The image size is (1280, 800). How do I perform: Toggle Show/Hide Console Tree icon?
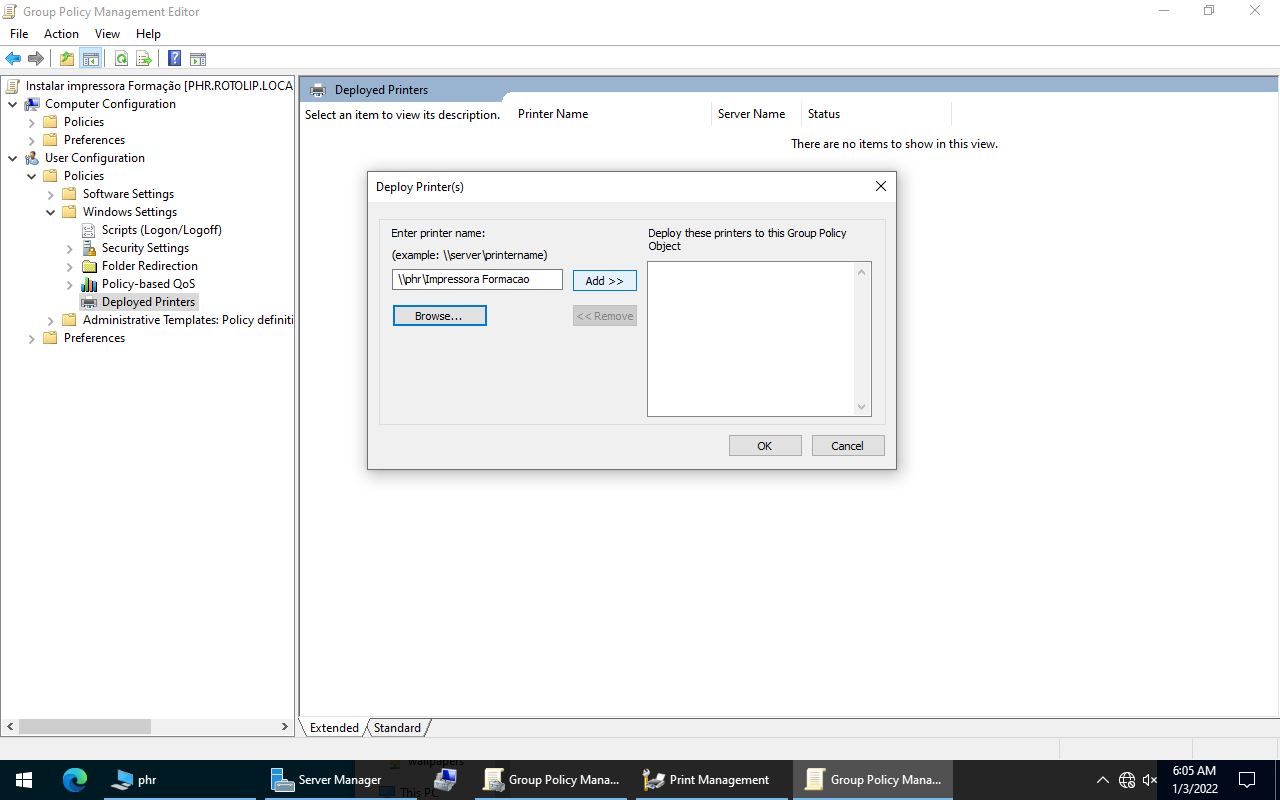pyautogui.click(x=90, y=59)
